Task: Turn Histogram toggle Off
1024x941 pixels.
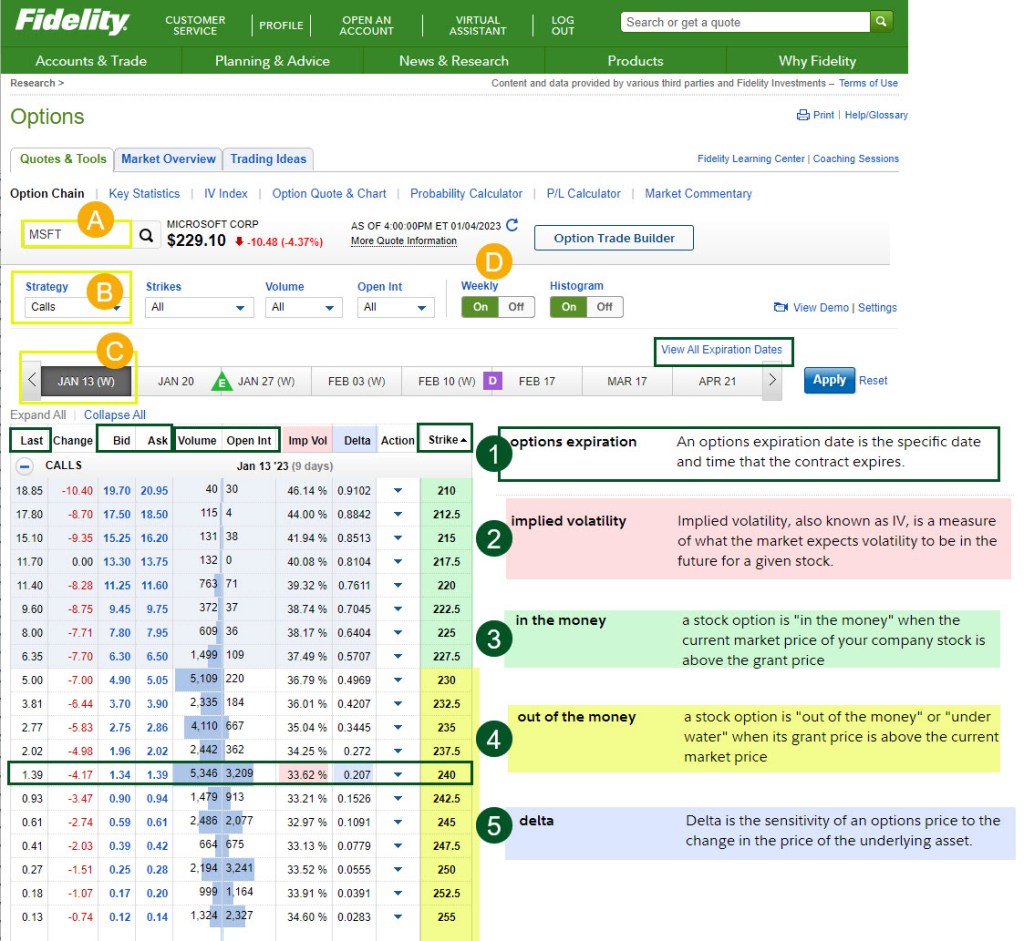Action: click(x=604, y=307)
